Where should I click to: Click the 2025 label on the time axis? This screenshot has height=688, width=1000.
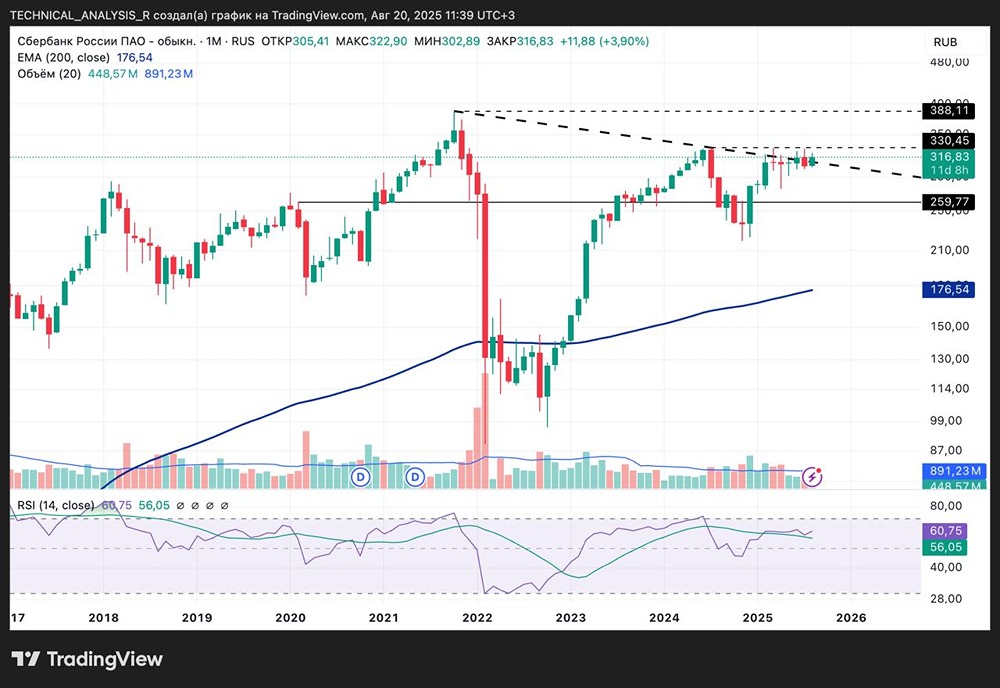tap(758, 618)
